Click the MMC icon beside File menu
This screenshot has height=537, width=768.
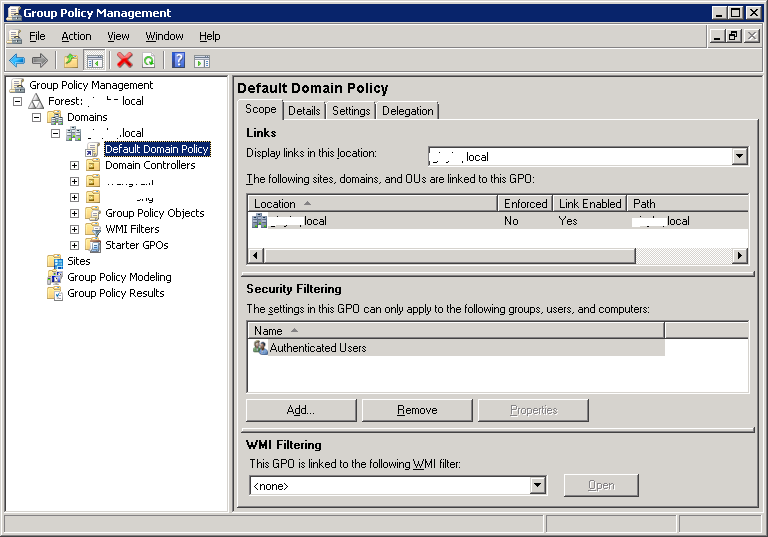coord(16,36)
